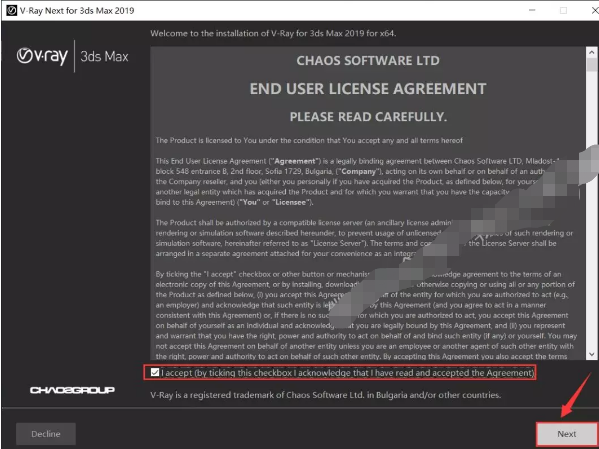Click the CHAOS SOFTWARE LTD heading
Viewport: 599px width, 449px height.
368,60
